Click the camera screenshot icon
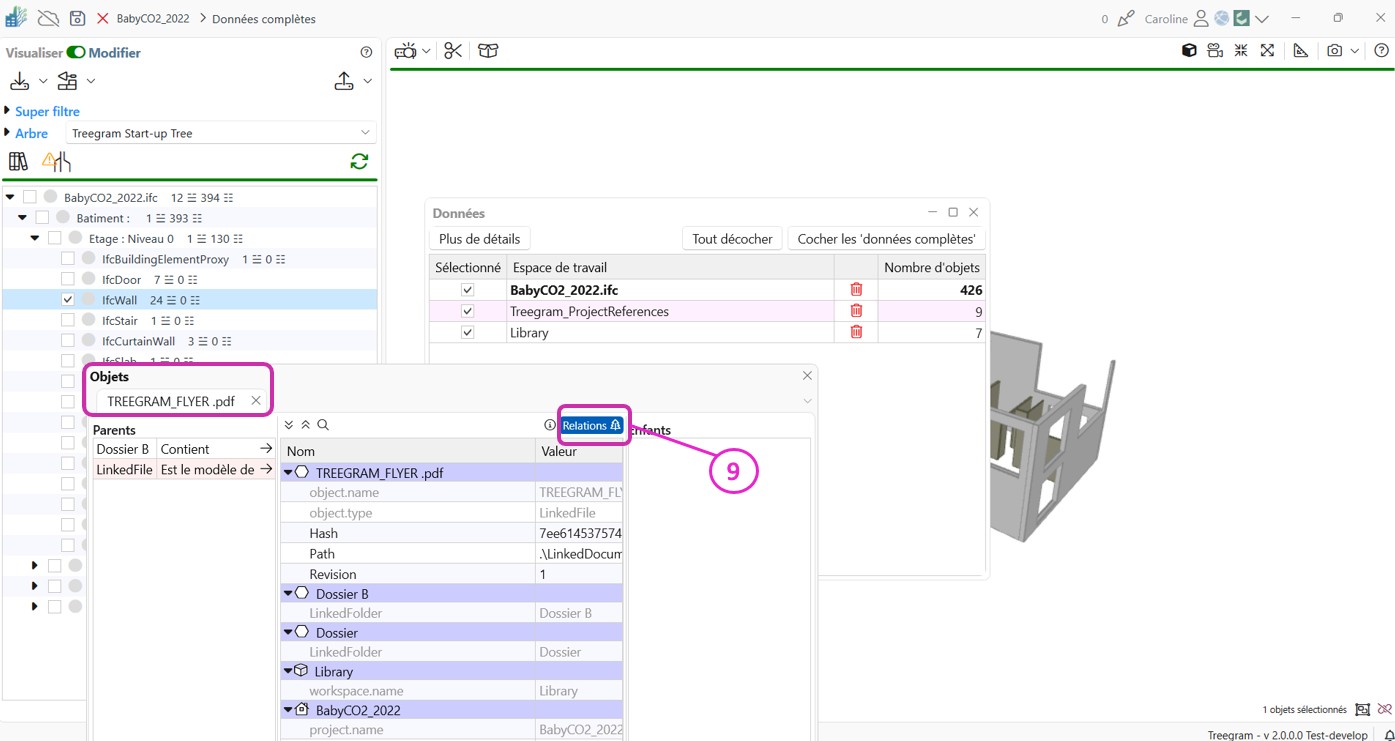Viewport: 1395px width, 741px height. (1334, 51)
